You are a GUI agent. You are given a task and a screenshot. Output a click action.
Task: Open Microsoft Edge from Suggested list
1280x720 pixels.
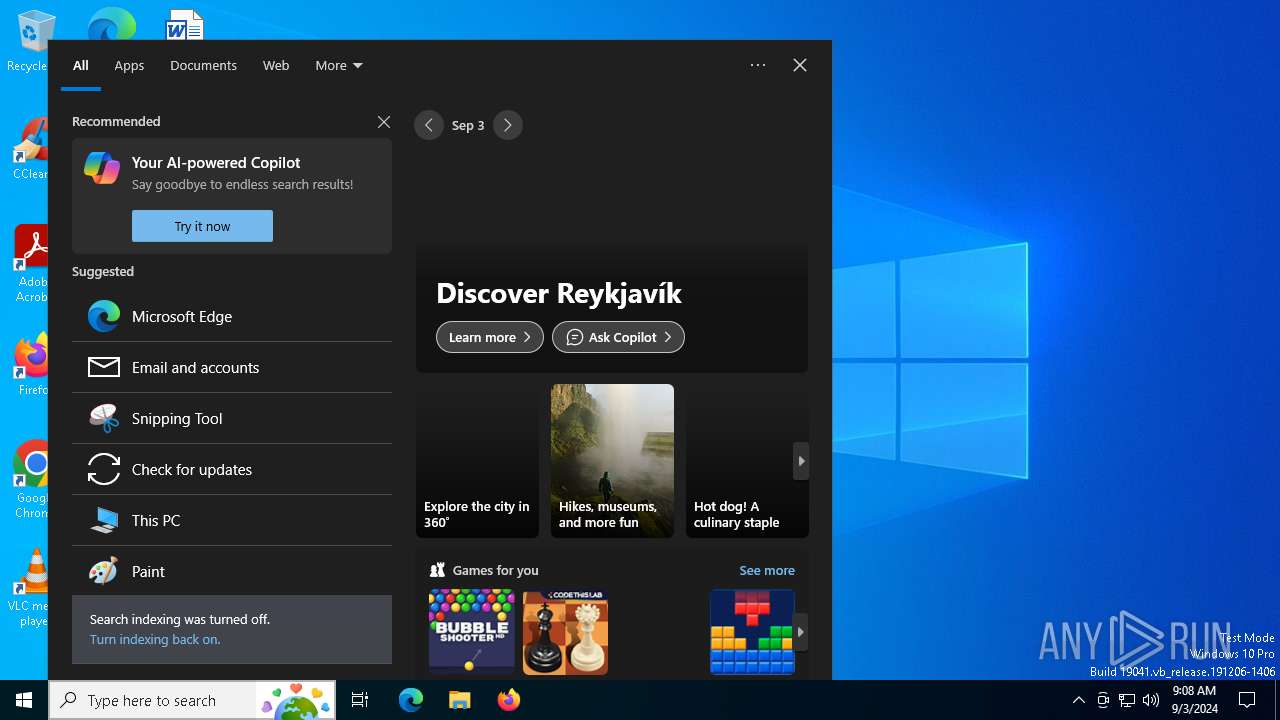click(x=232, y=316)
